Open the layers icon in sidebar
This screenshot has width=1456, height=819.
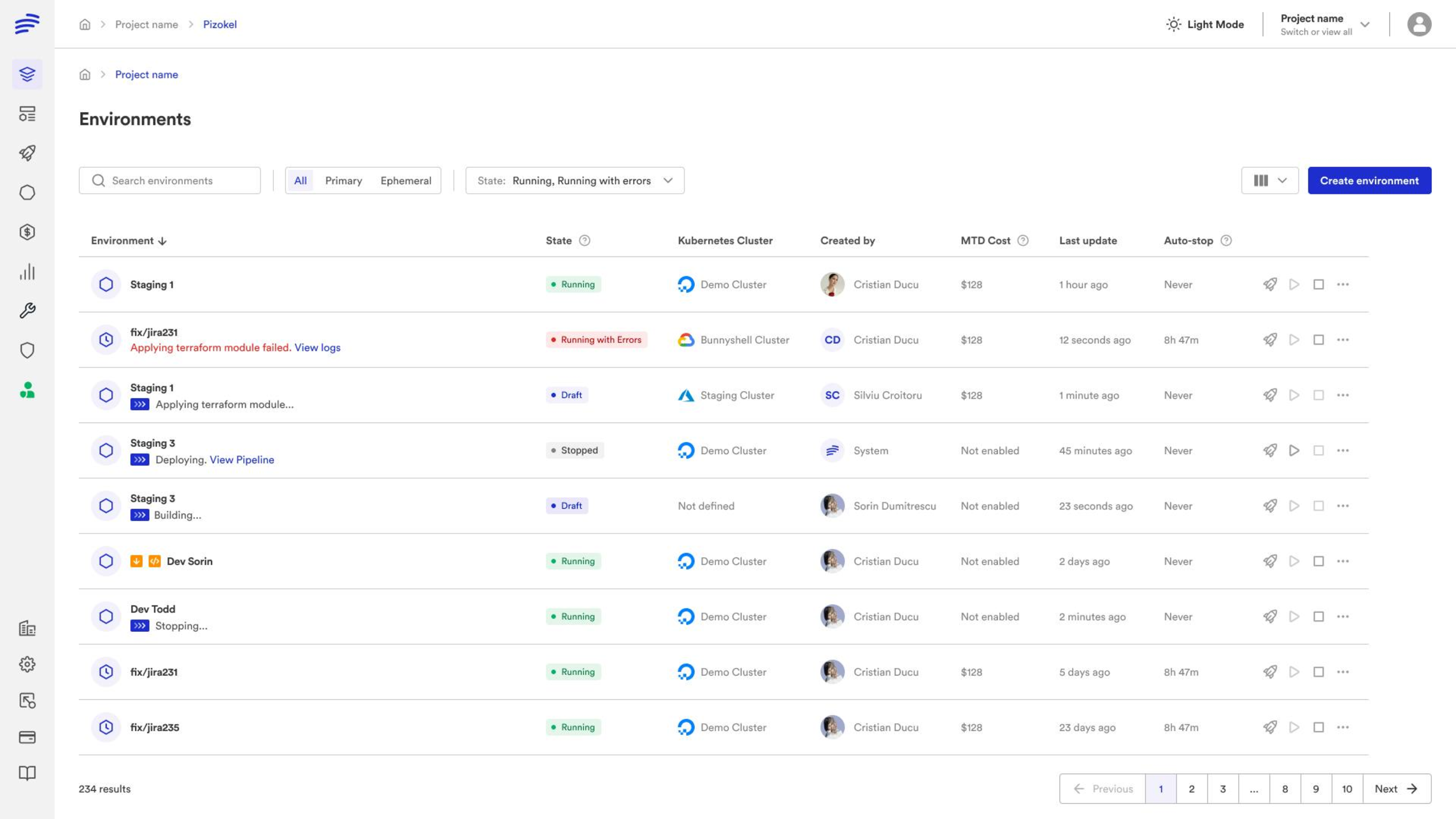pos(27,75)
